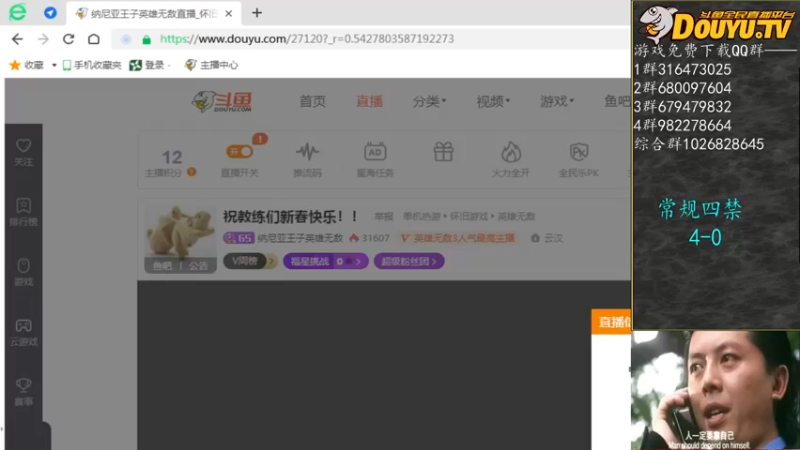Click the Douyu logo on the page
Viewport: 800px width, 450px height.
(x=222, y=102)
